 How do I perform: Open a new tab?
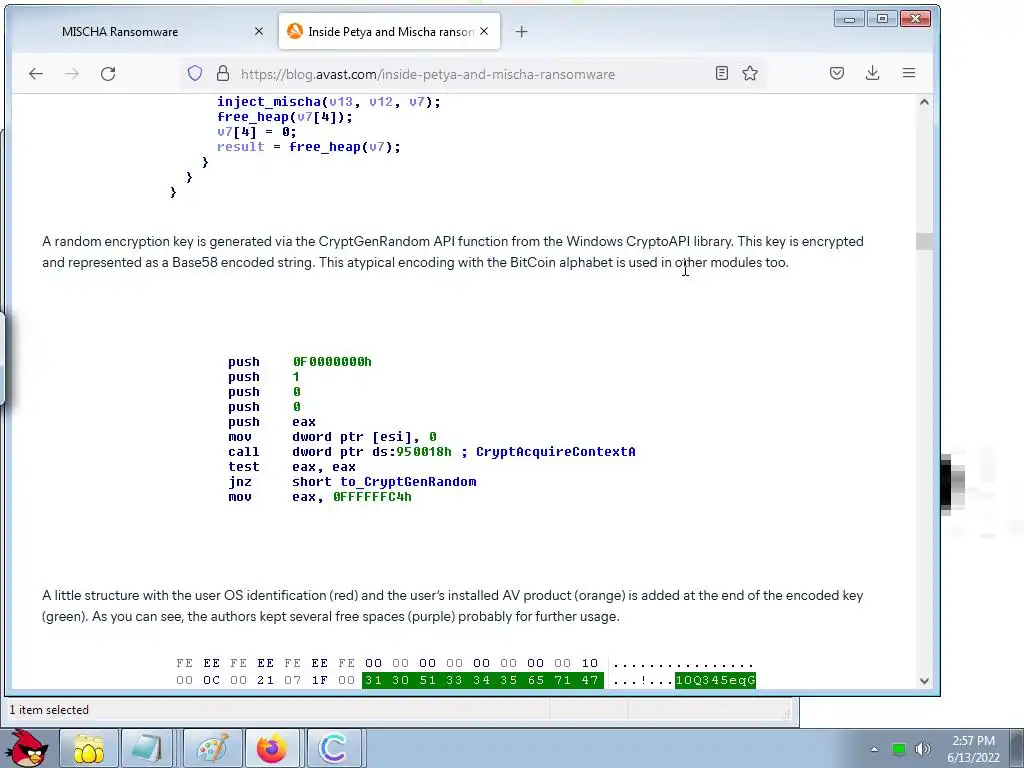(521, 31)
